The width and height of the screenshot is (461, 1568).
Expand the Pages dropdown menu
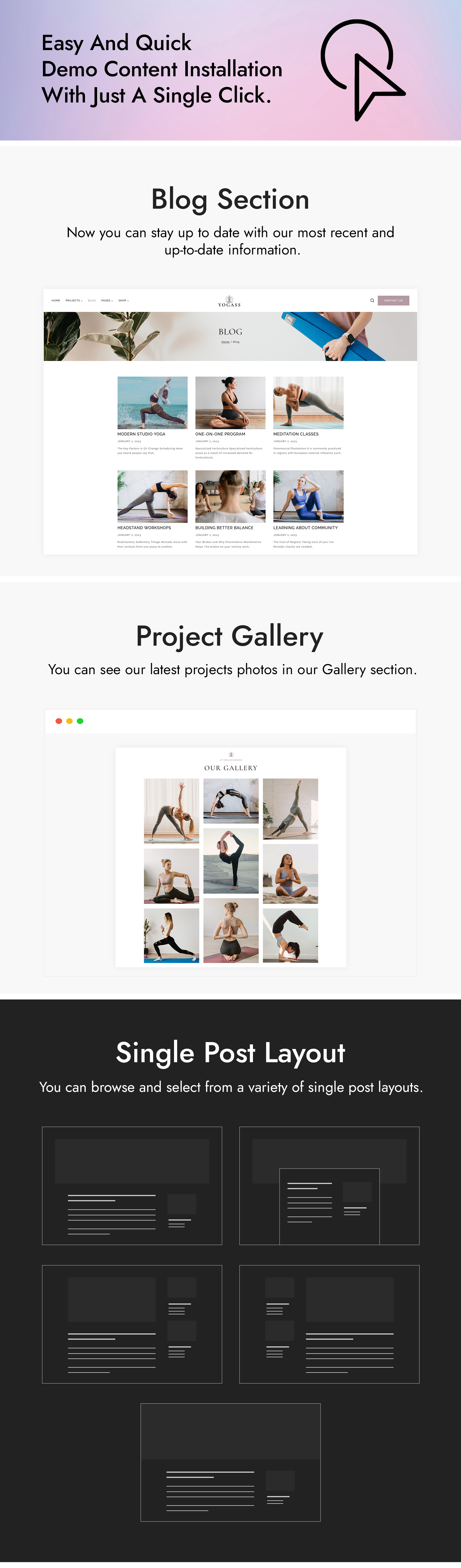(x=107, y=300)
